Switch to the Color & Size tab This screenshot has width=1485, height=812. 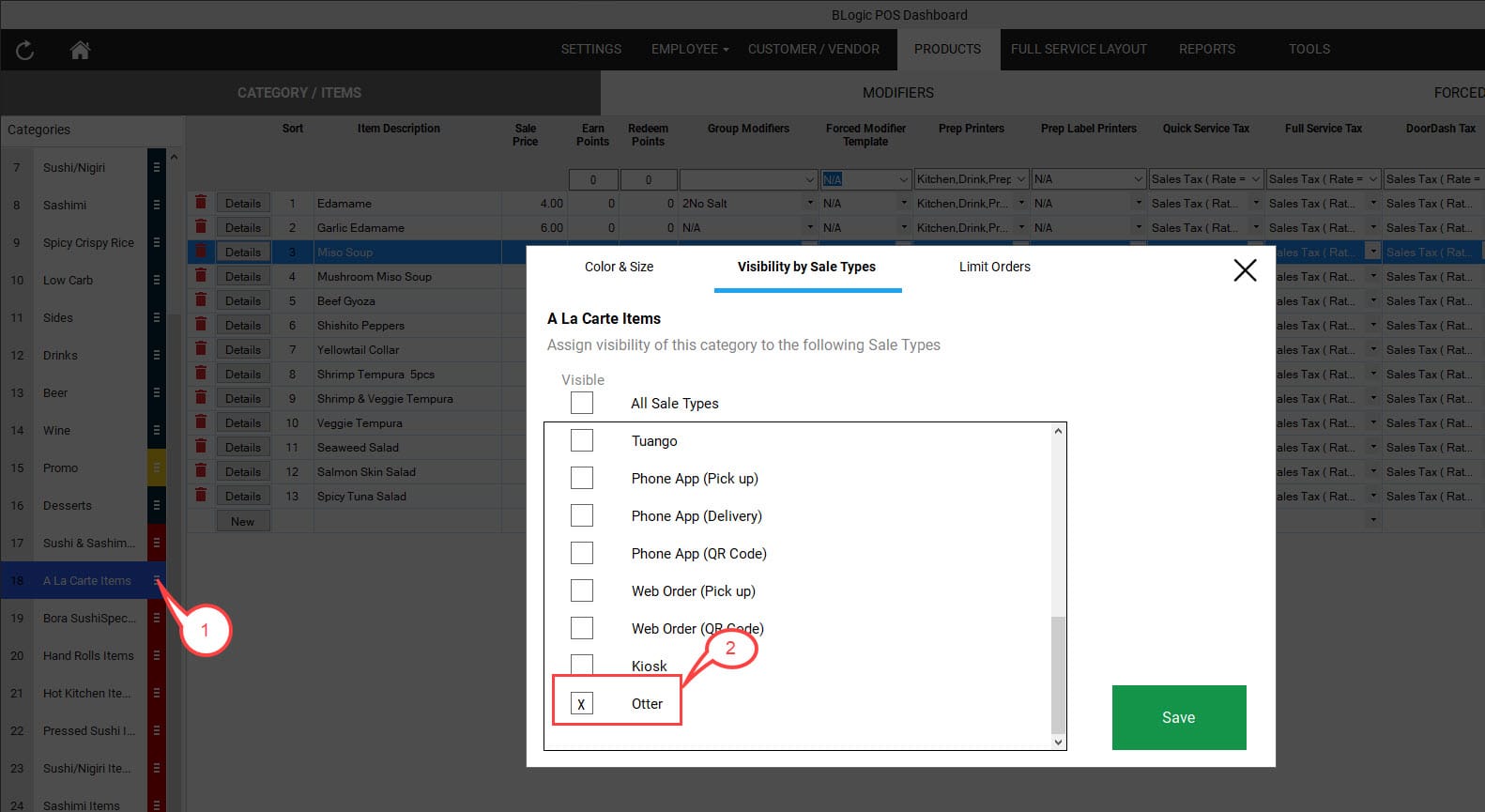pyautogui.click(x=619, y=267)
